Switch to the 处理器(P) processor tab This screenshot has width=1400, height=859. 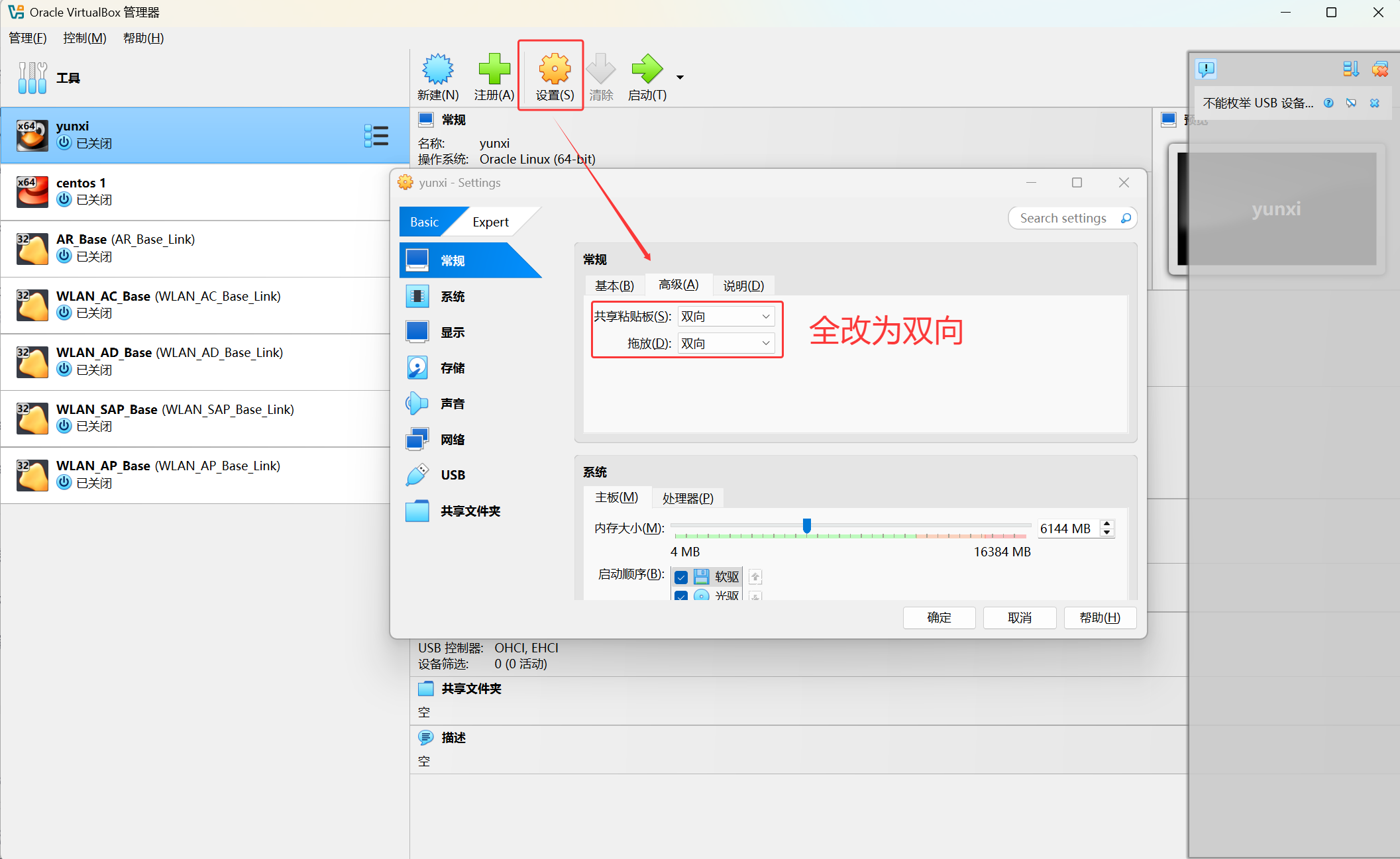688,498
